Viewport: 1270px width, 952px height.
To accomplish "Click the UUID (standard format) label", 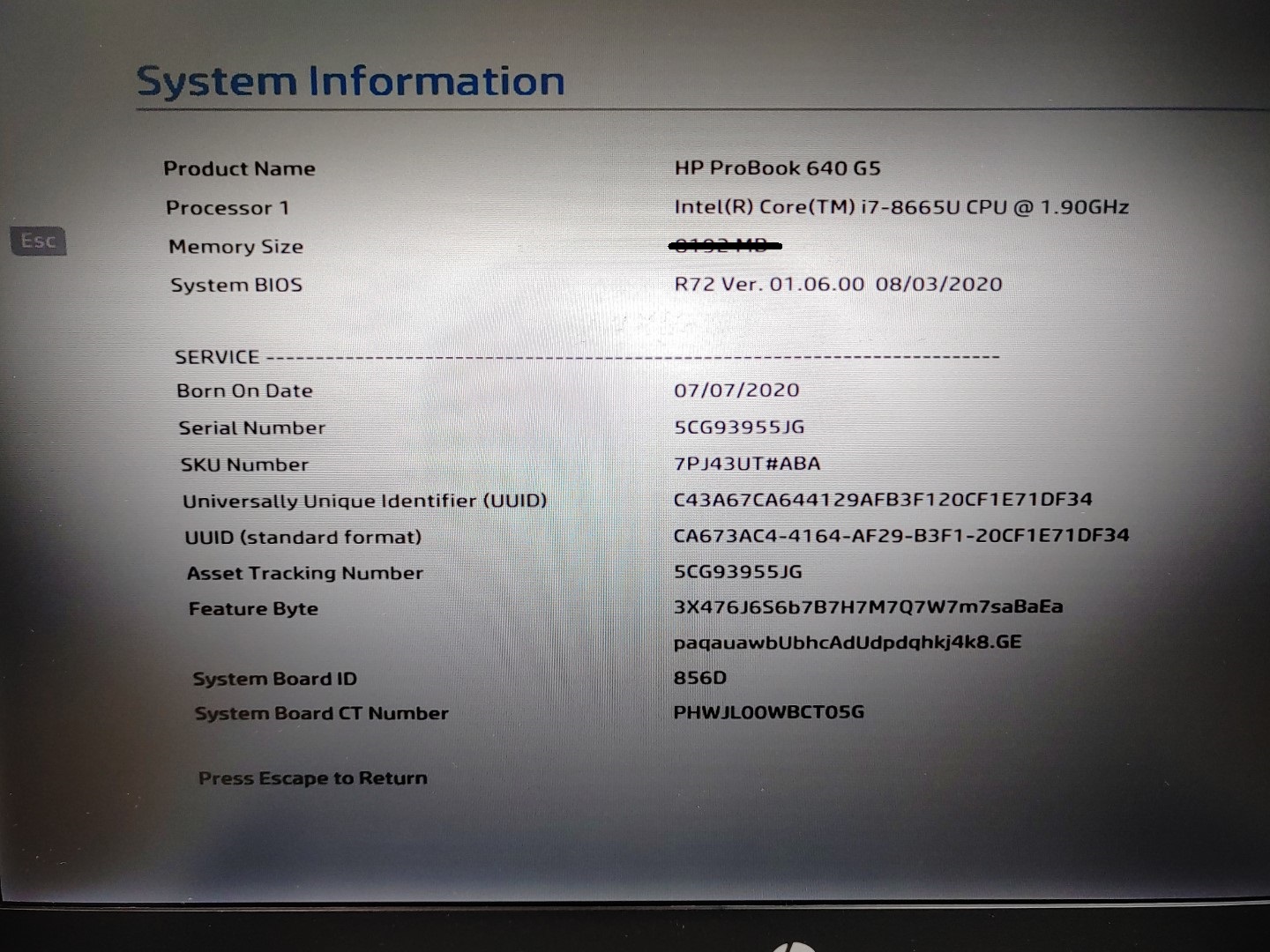I will coord(303,537).
